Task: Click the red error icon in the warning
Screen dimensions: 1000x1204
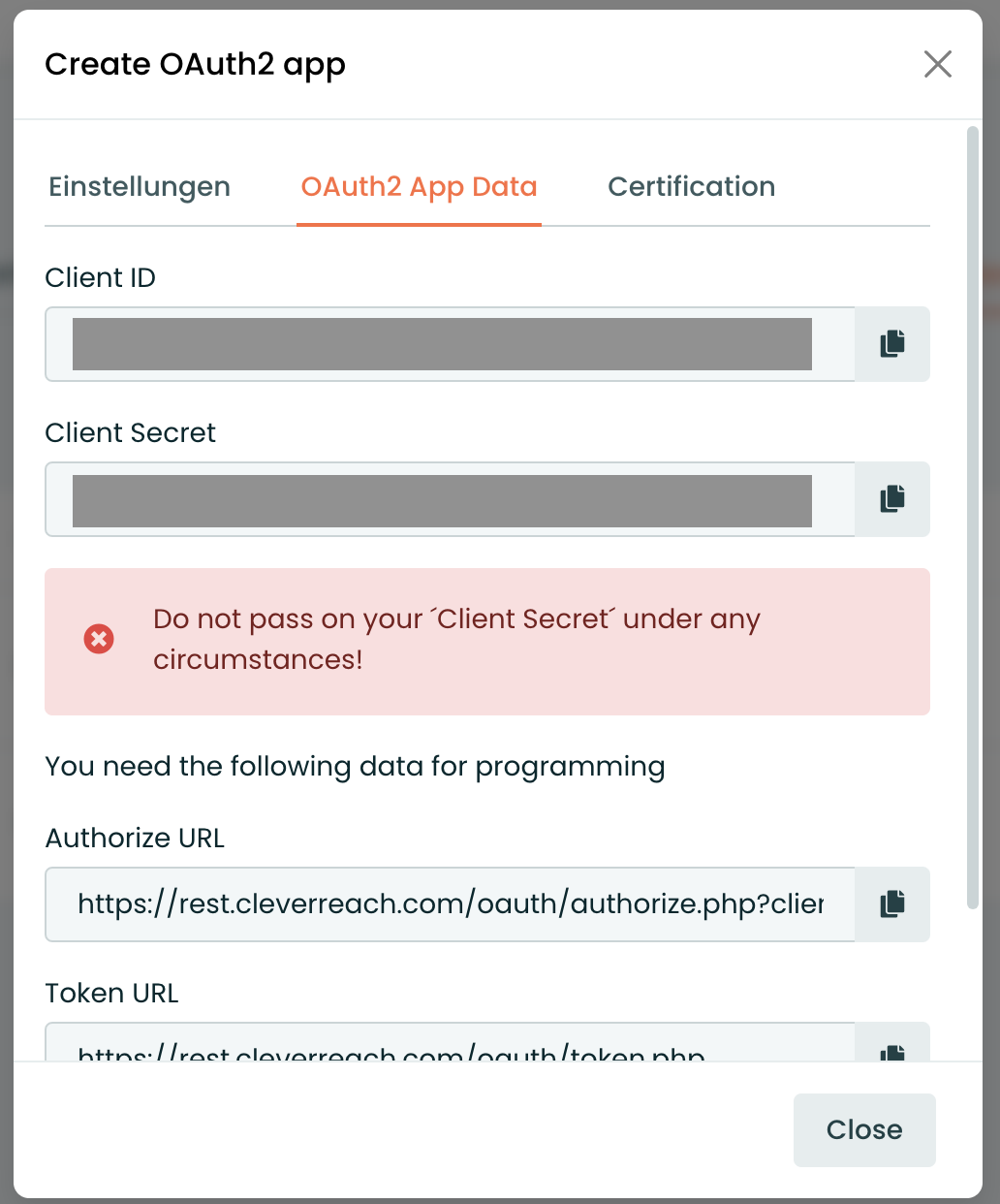Action: (x=98, y=638)
